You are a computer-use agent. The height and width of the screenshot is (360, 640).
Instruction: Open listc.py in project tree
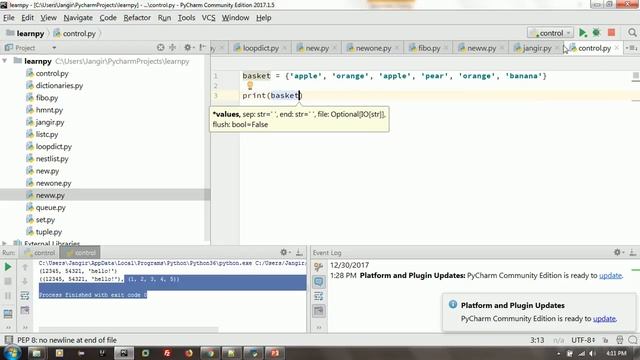[47, 134]
